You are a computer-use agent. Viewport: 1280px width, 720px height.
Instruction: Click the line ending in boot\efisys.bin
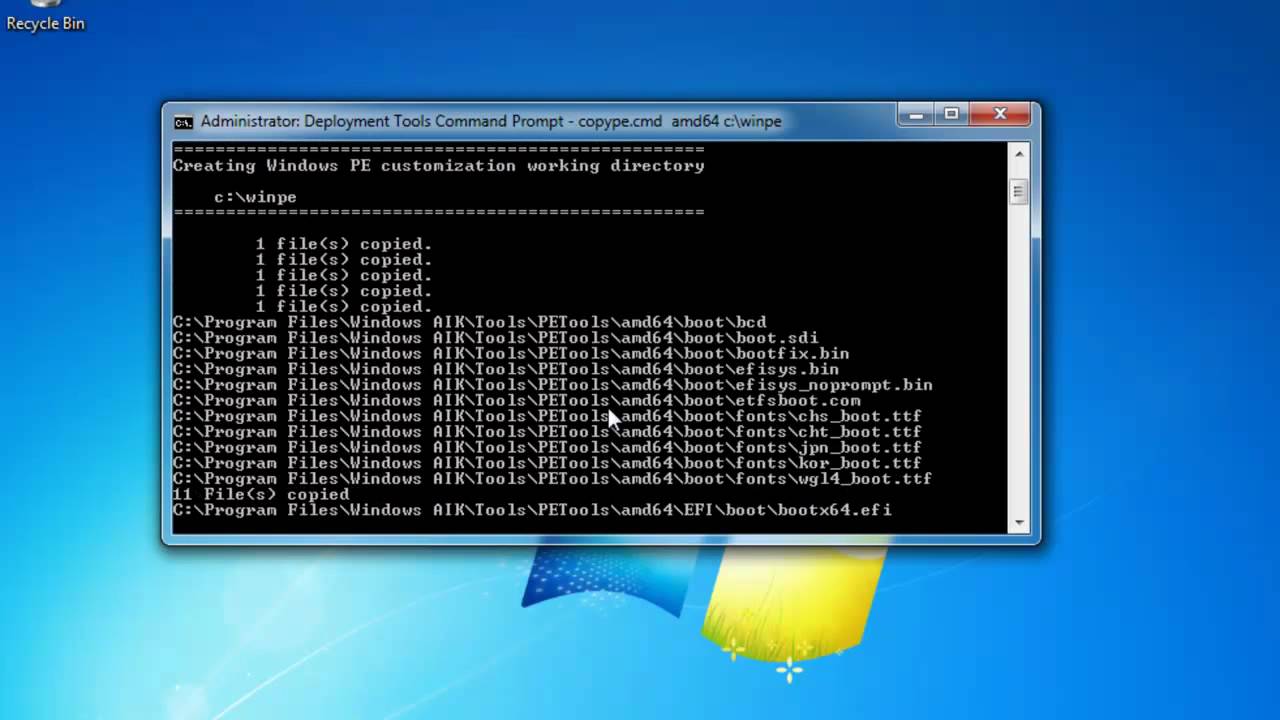tap(505, 369)
